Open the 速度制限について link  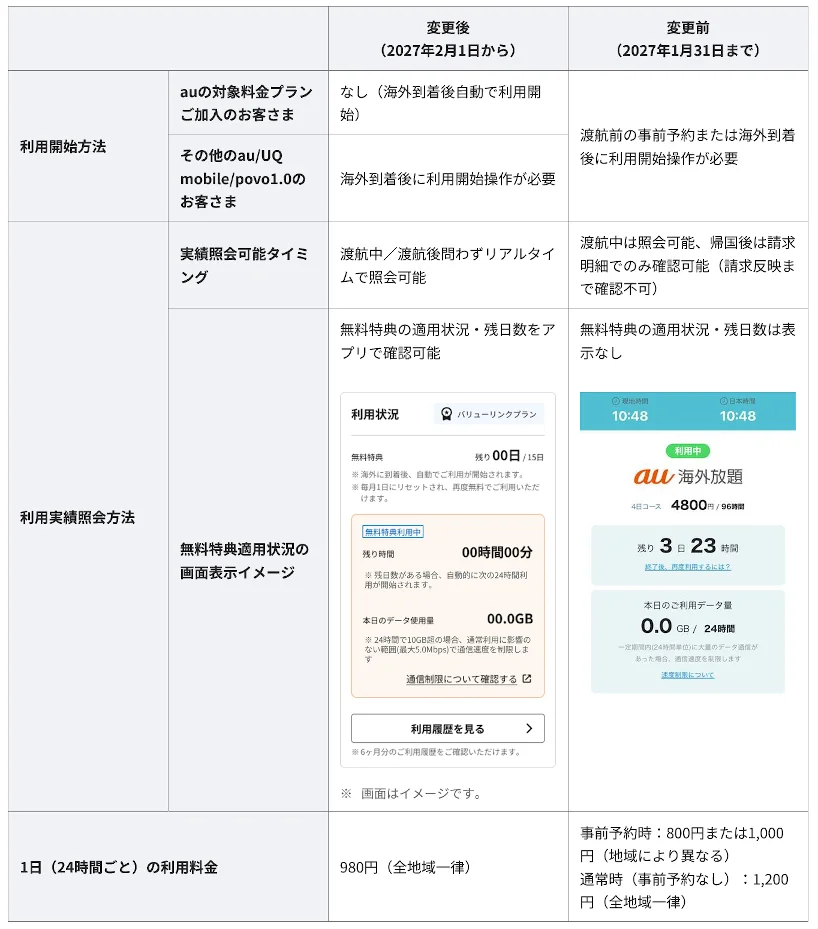688,675
